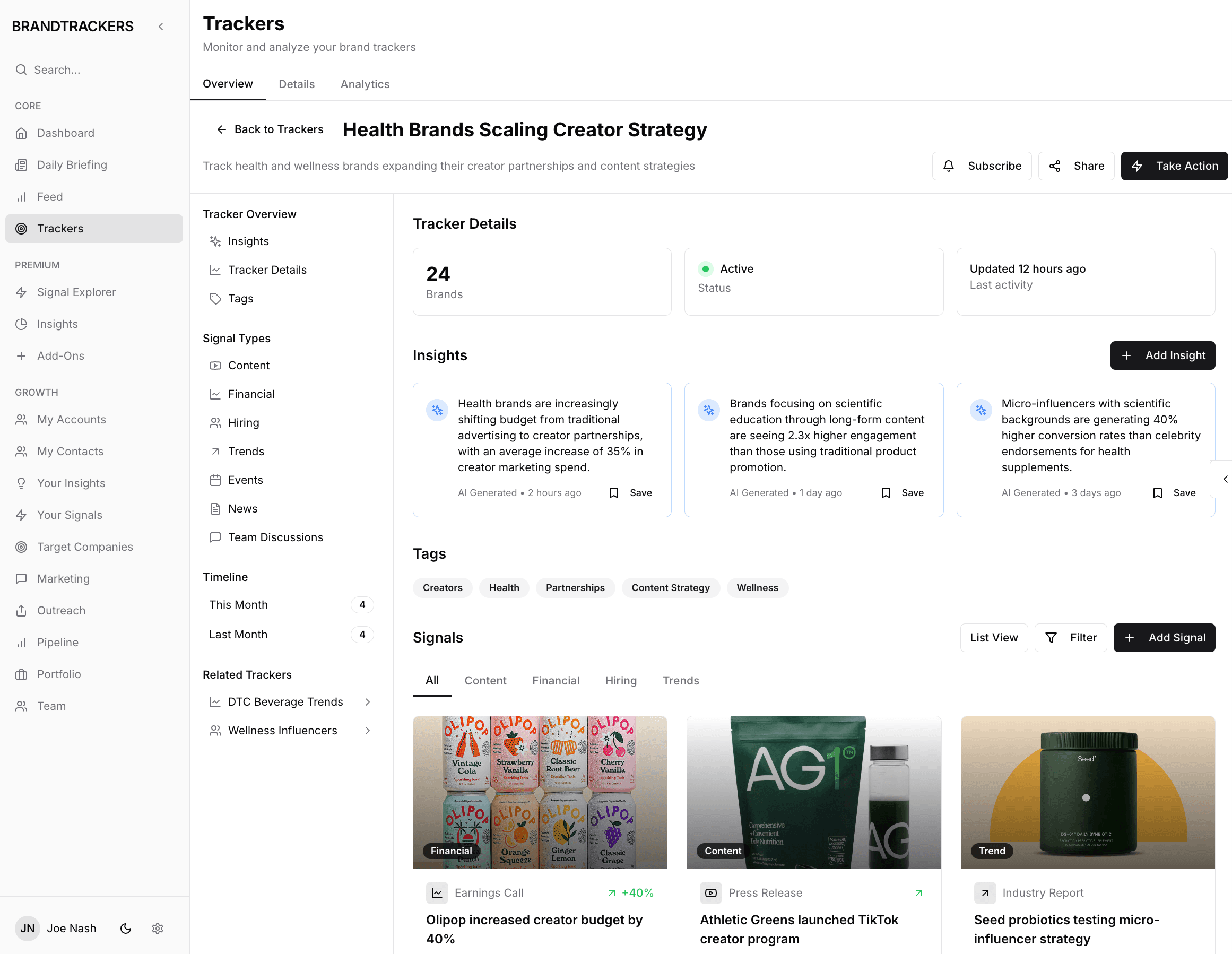
Task: Open Your Signals in sidebar
Action: [93, 515]
